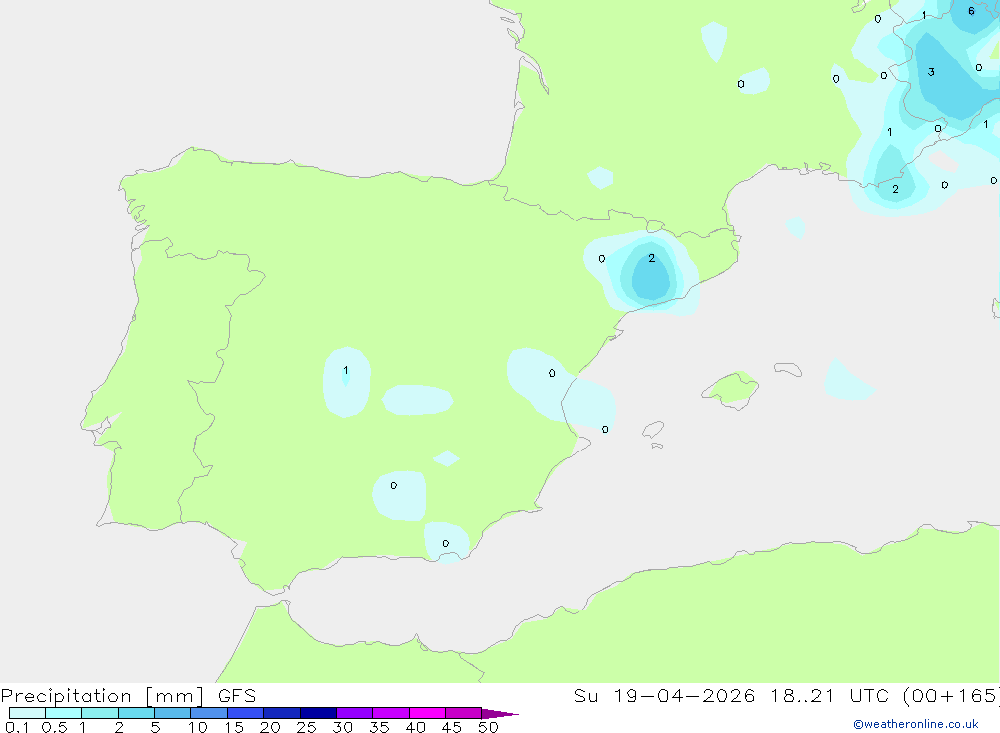This screenshot has width=1000, height=733.
Task: Click the '(00+165)' forecast offset text
Action: (951, 696)
